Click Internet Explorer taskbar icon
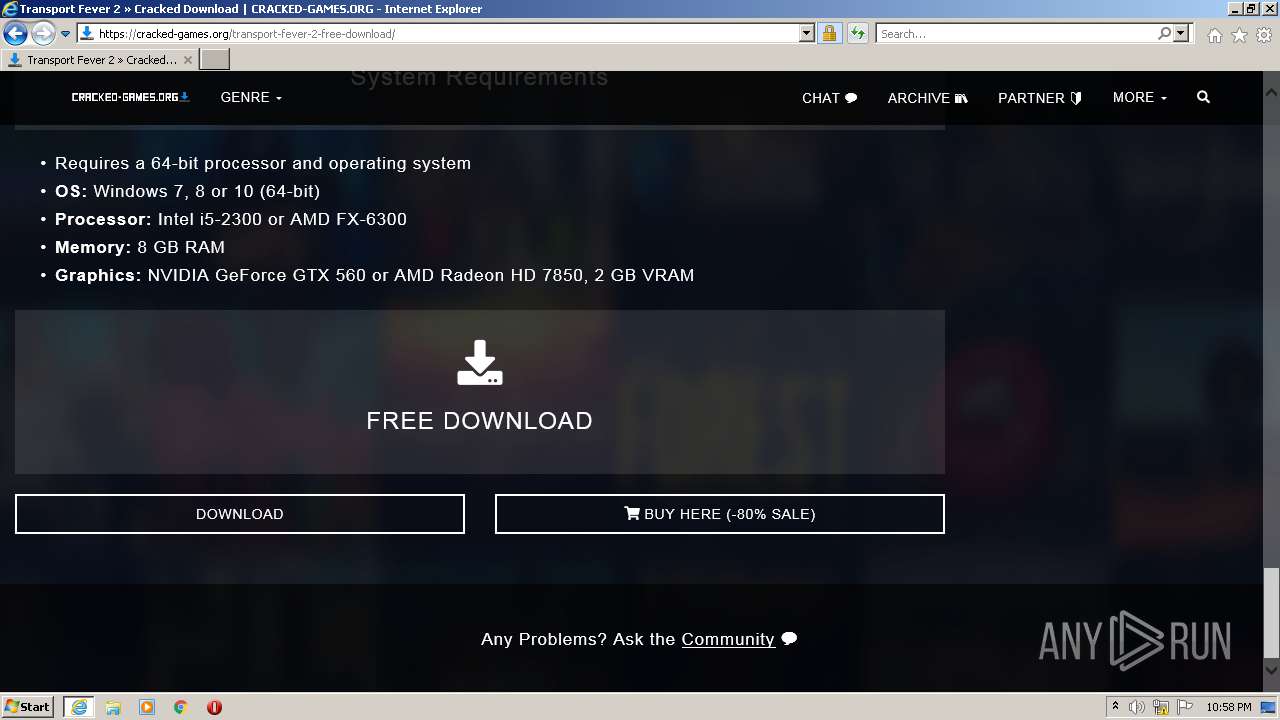Image resolution: width=1280 pixels, height=720 pixels. point(79,707)
